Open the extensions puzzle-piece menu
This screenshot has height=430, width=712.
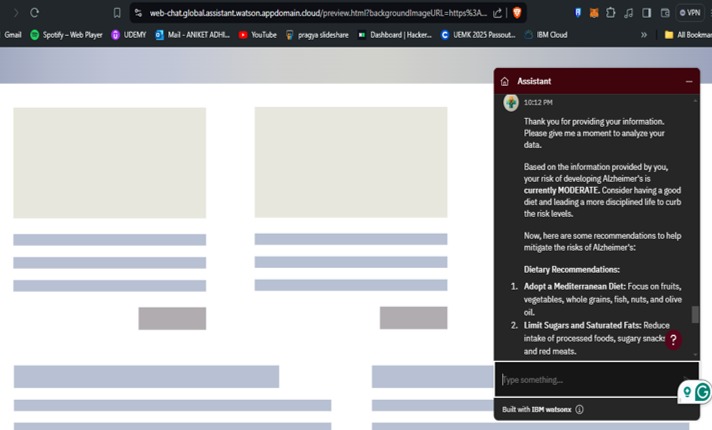click(611, 13)
